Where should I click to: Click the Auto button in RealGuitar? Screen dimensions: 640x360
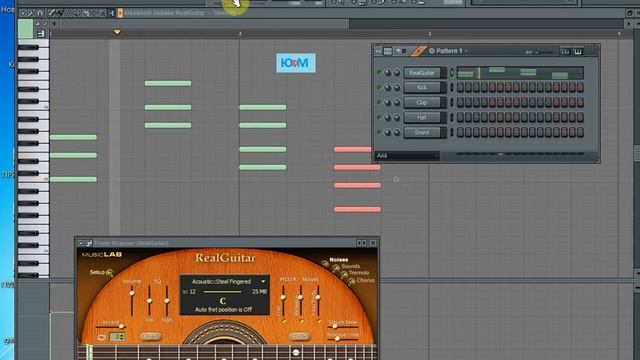tap(150, 337)
